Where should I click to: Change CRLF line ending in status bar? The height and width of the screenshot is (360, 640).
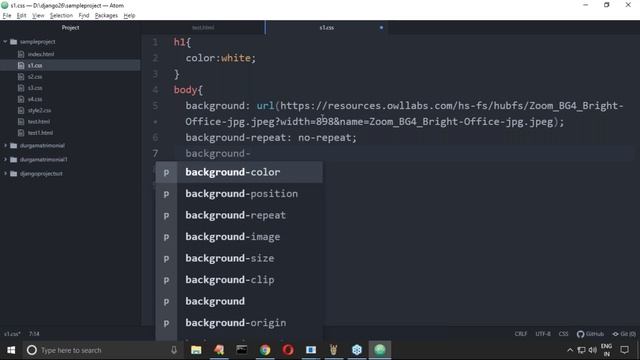[520, 334]
